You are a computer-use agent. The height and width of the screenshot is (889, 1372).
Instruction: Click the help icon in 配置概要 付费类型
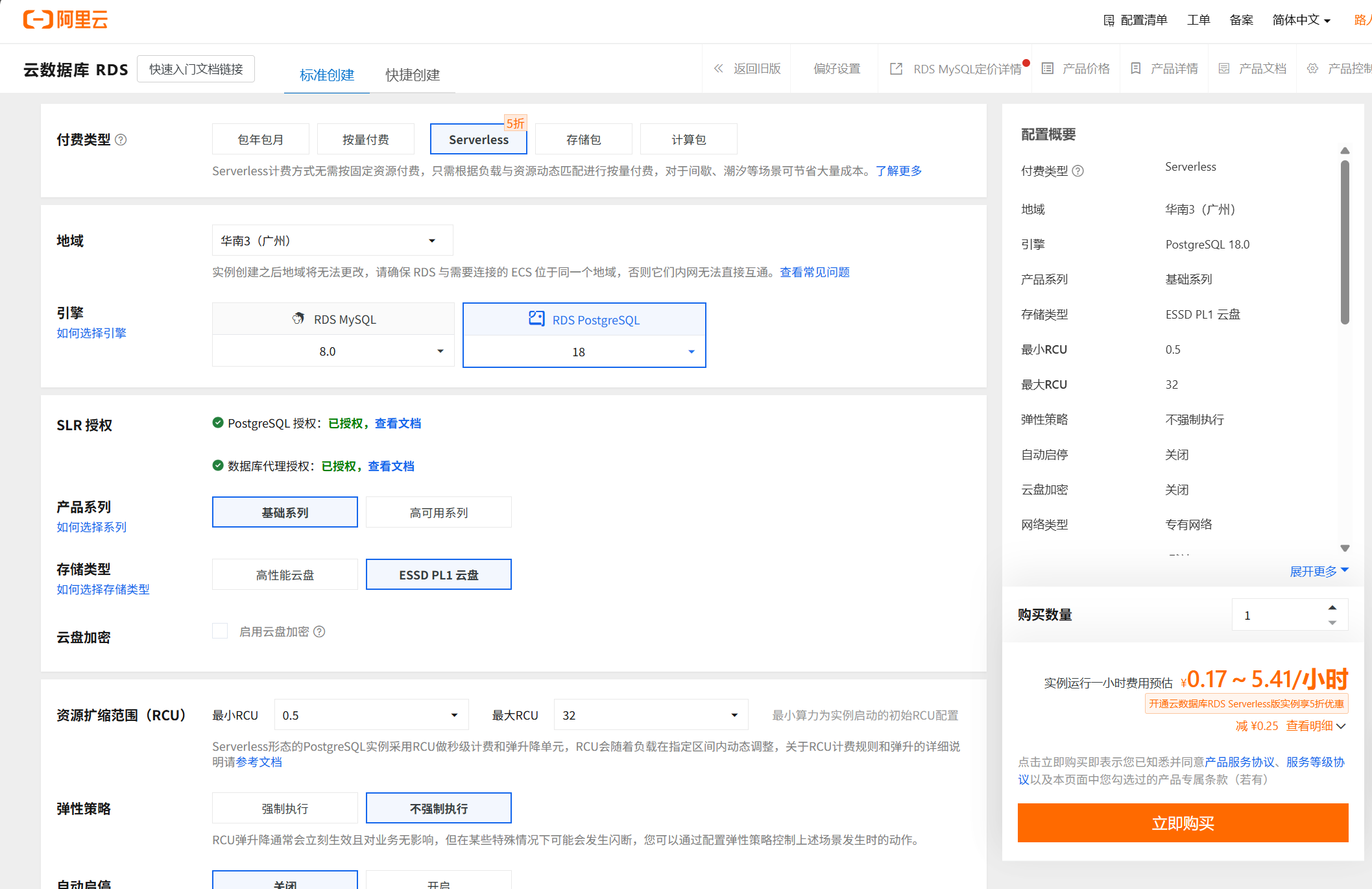1077,171
